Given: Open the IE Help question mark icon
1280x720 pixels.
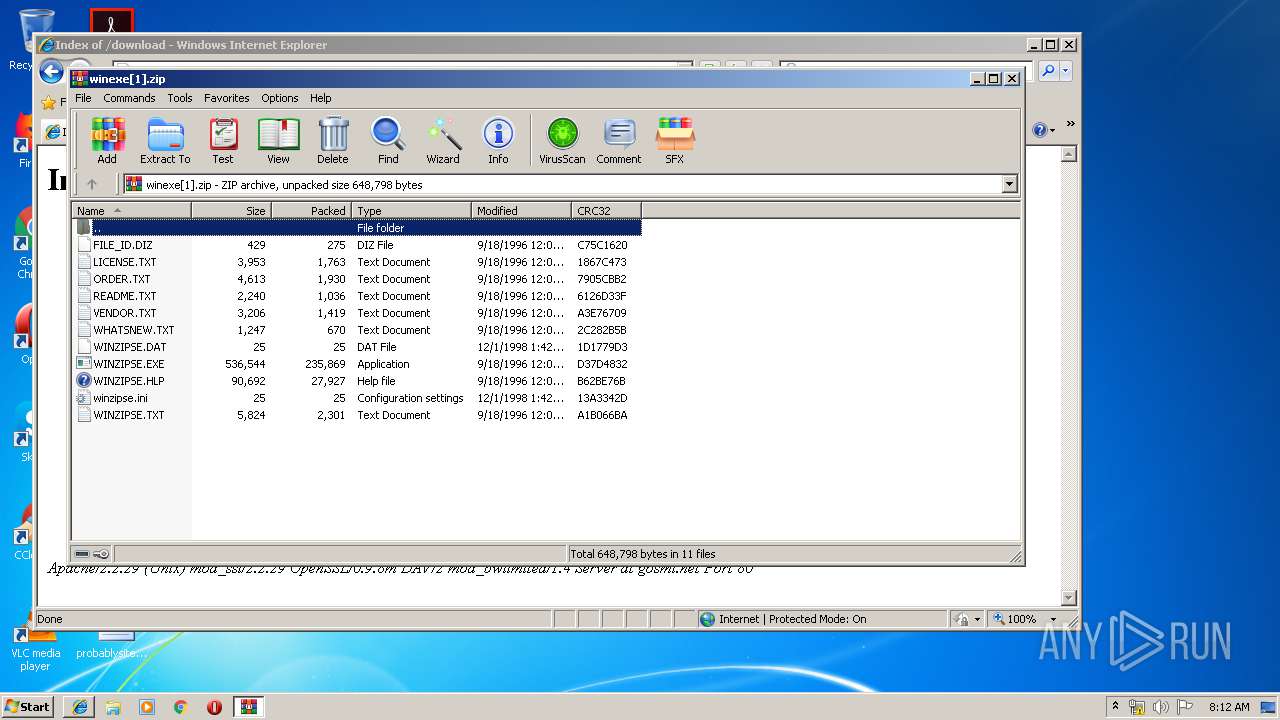Looking at the screenshot, I should point(1040,130).
